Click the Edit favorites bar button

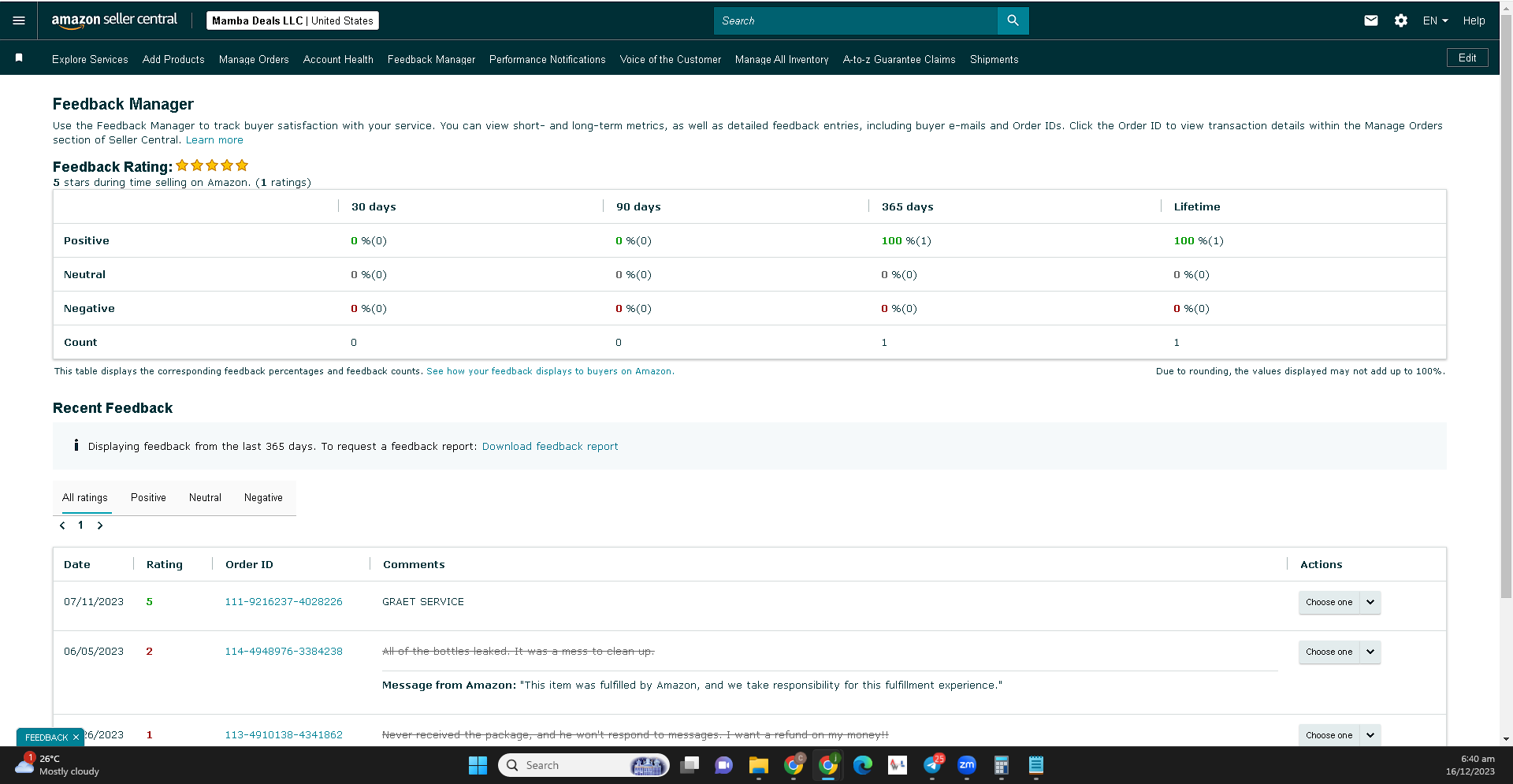click(x=1467, y=58)
